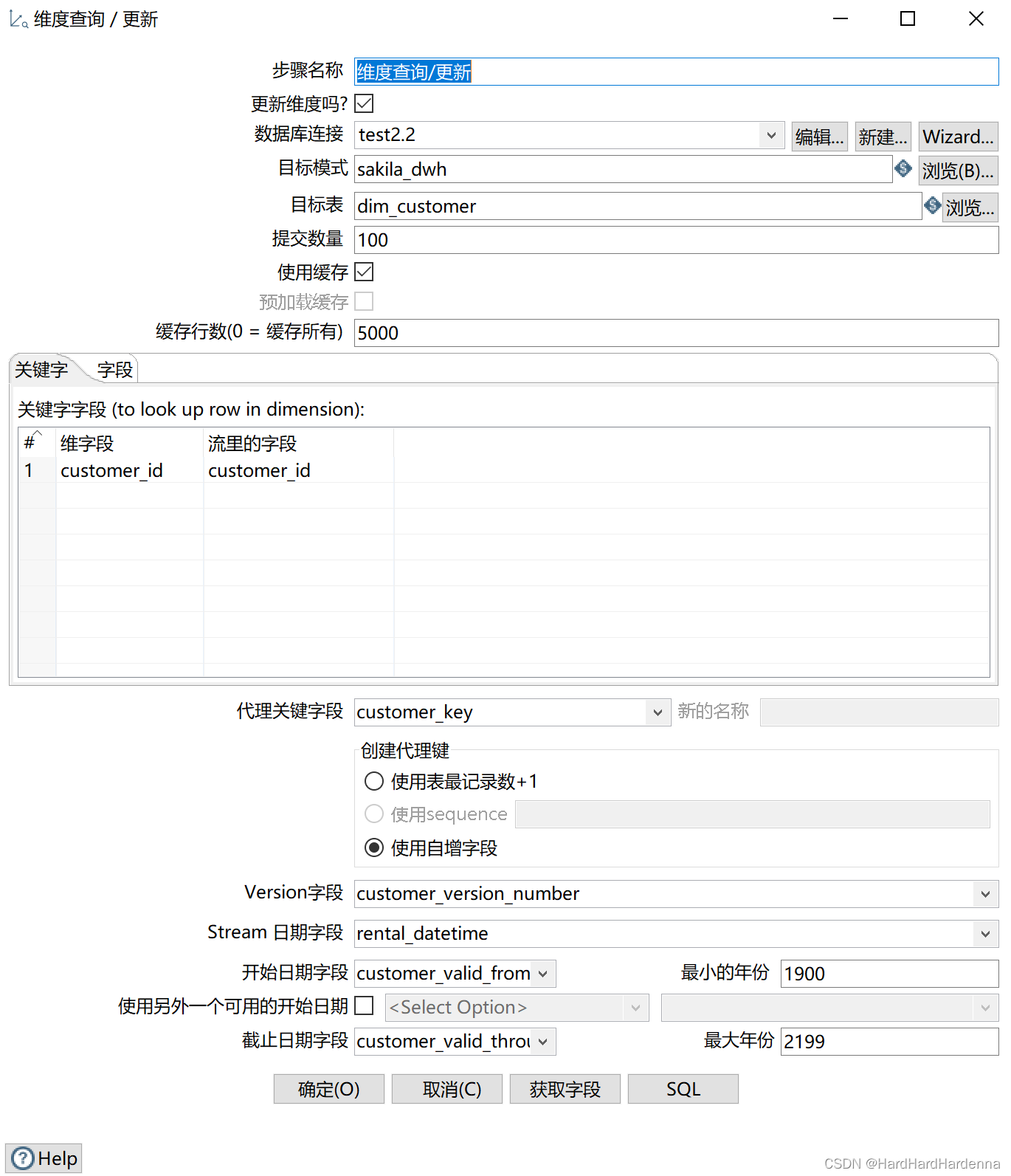Click customer_id cell under 流里的字段 column
This screenshot has height=1176, width=1011.
pyautogui.click(x=299, y=470)
